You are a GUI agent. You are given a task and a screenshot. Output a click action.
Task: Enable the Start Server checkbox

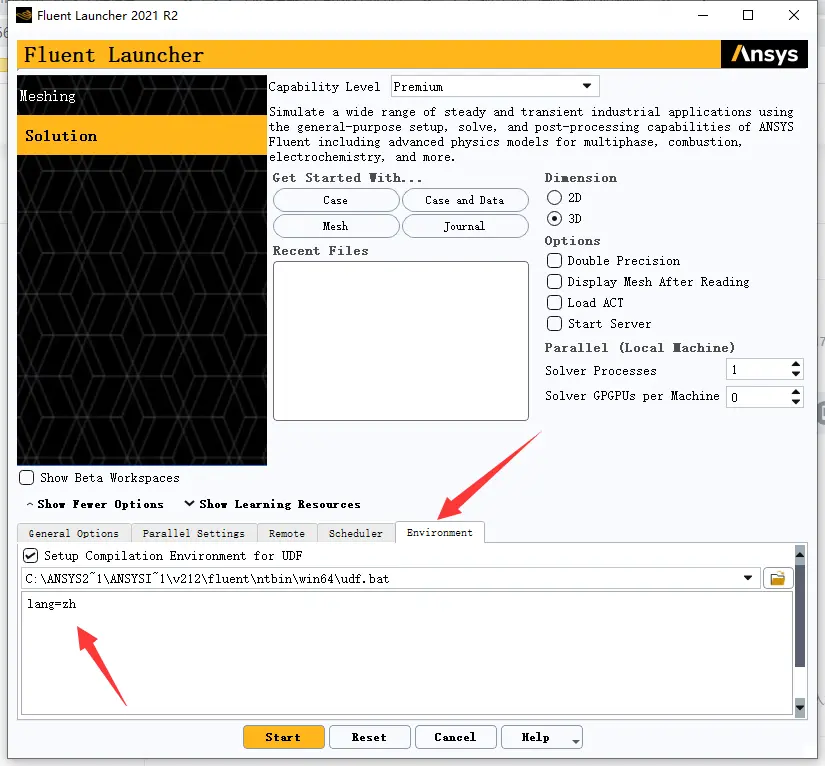tap(554, 324)
